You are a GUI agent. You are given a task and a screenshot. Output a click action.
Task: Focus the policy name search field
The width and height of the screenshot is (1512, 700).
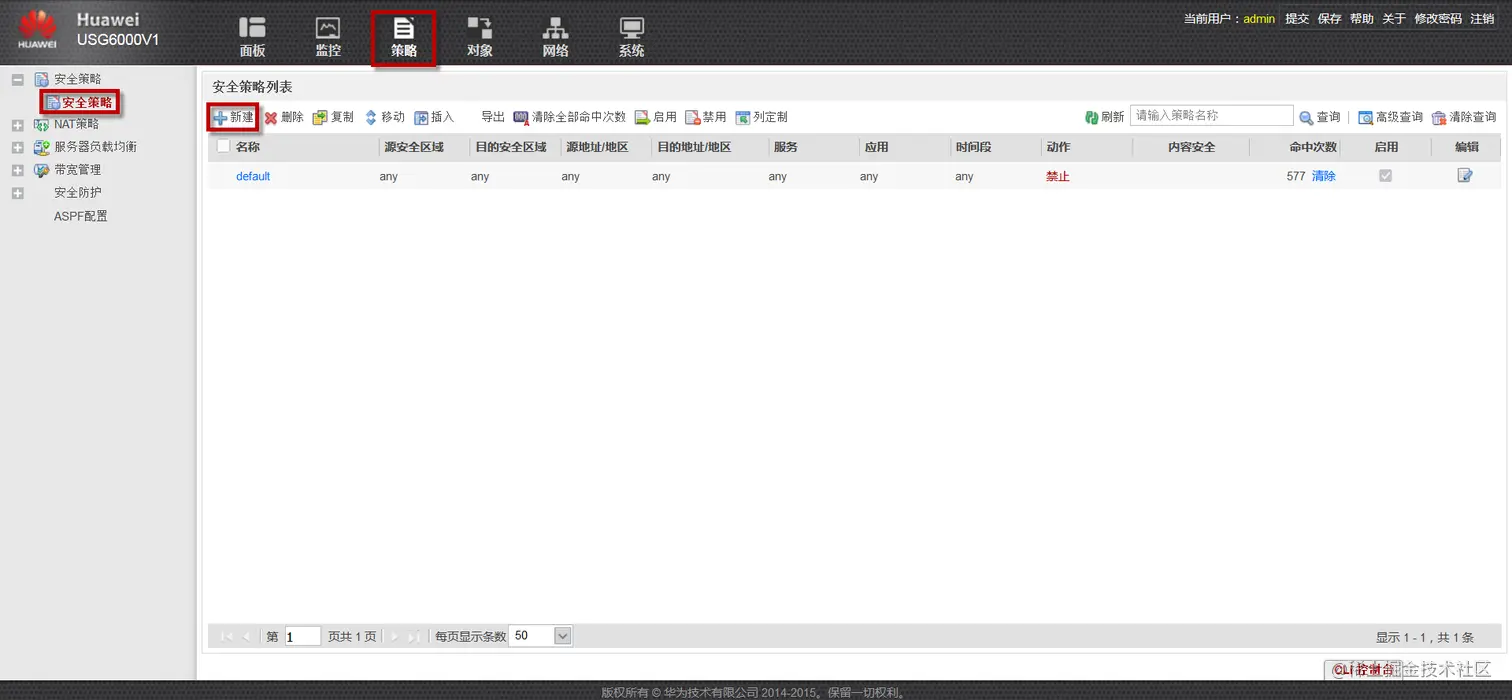[1211, 116]
